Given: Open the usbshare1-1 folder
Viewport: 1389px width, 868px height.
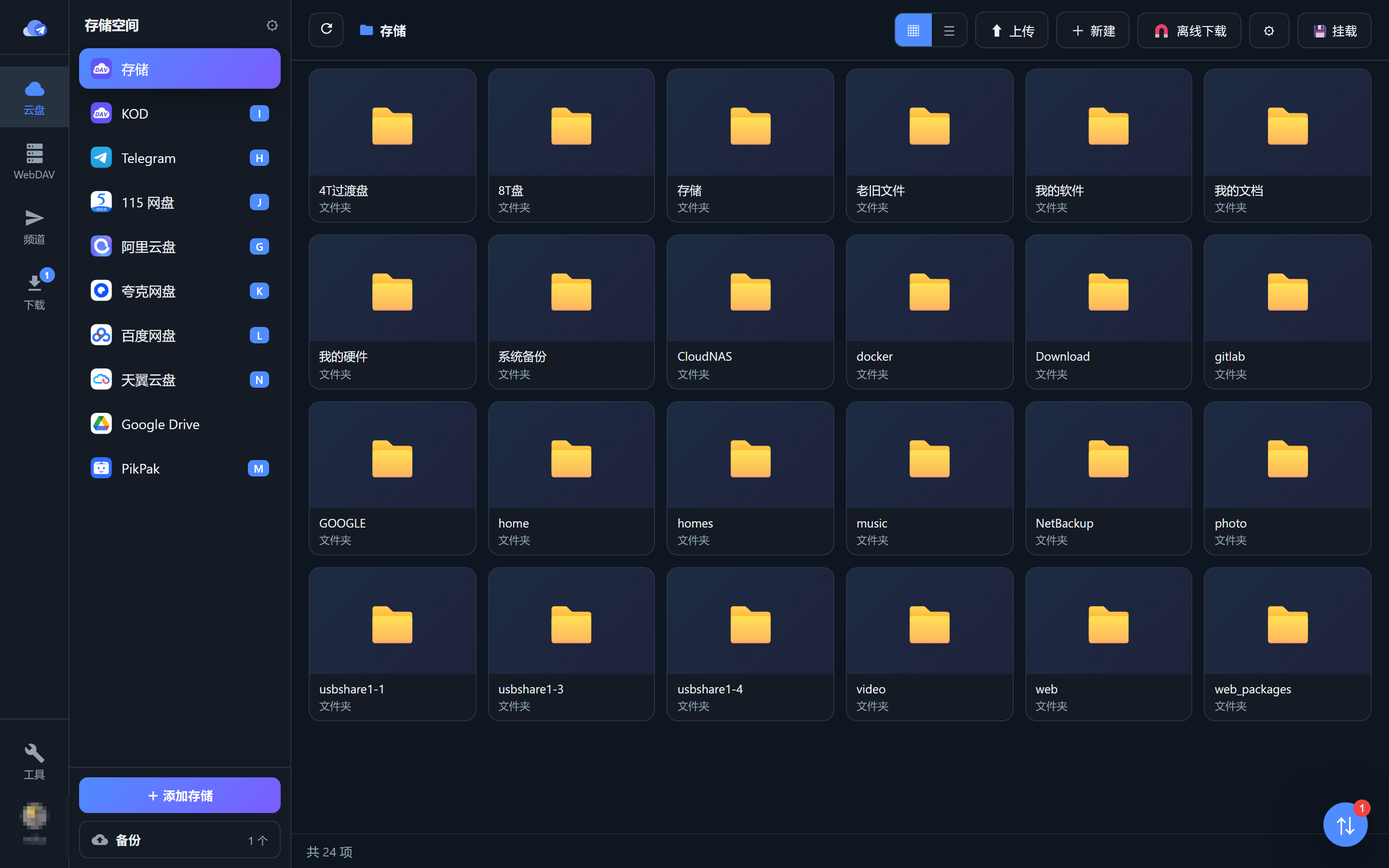Looking at the screenshot, I should point(393,644).
